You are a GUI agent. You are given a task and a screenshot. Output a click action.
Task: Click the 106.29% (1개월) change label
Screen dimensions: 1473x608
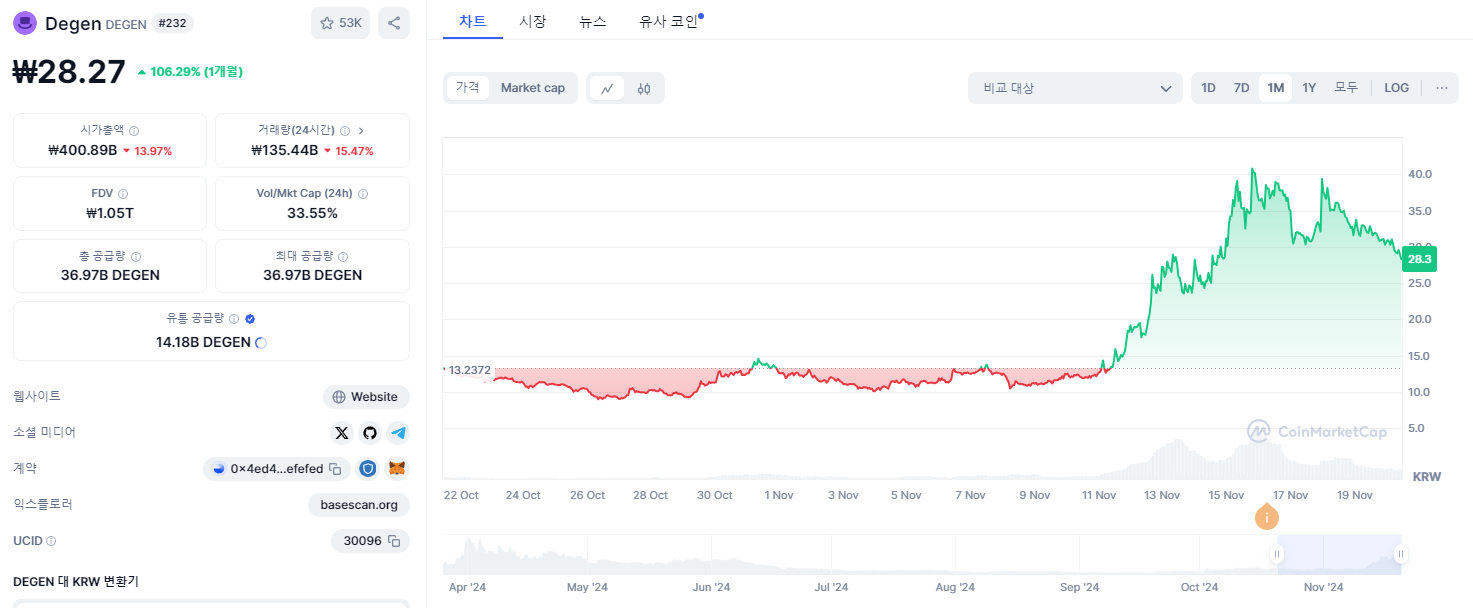point(191,72)
